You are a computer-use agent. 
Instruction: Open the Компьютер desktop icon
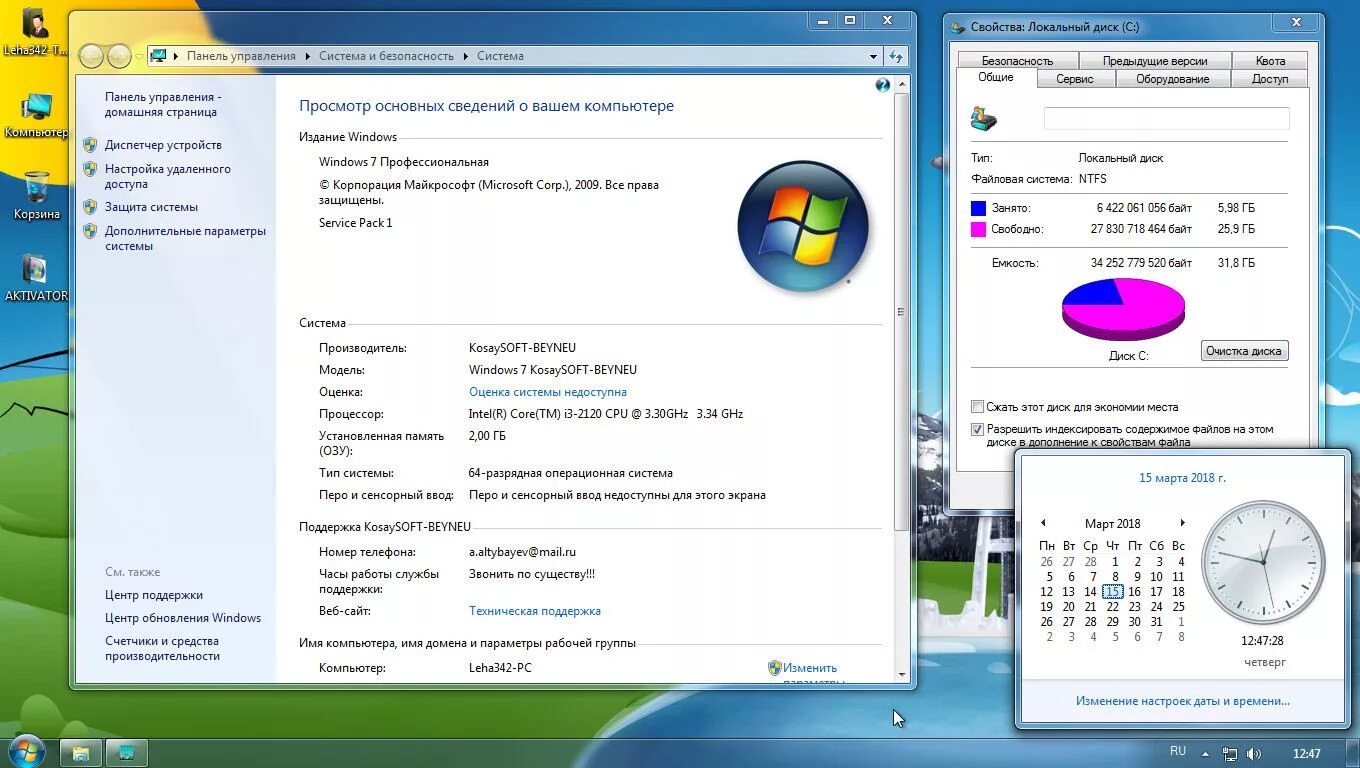coord(36,115)
